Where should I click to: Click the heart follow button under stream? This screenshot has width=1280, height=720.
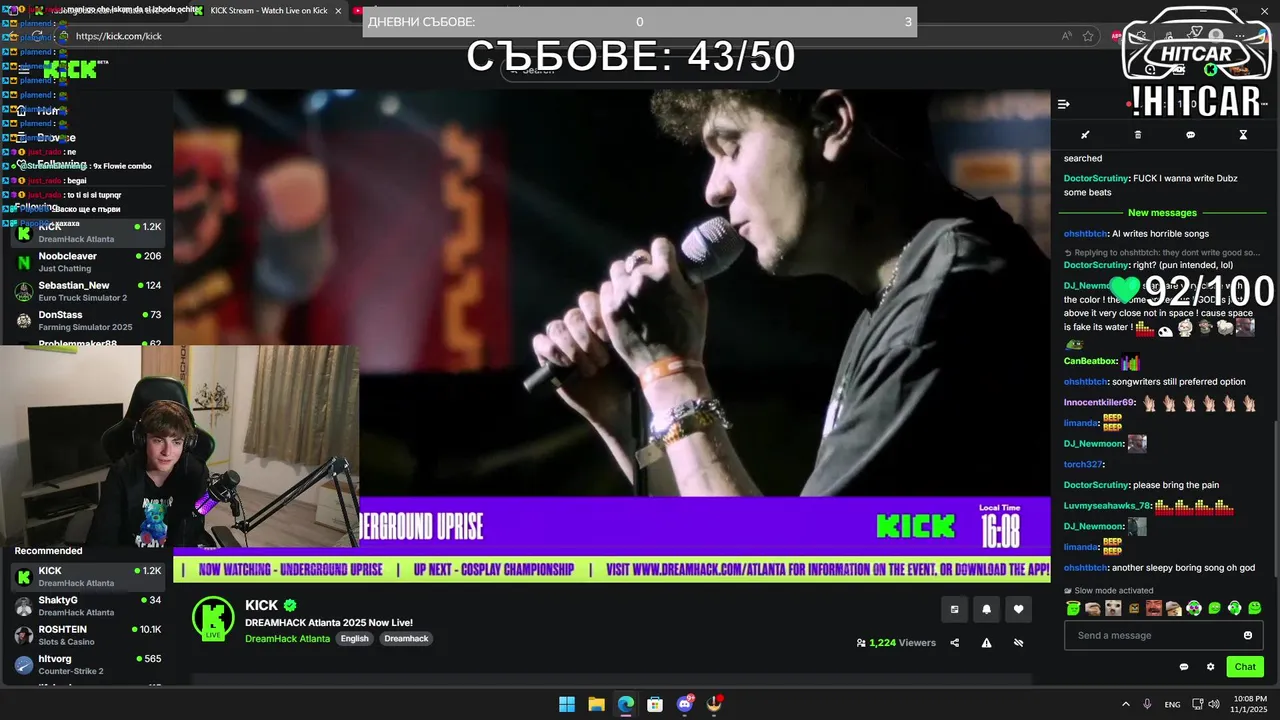(x=1018, y=609)
